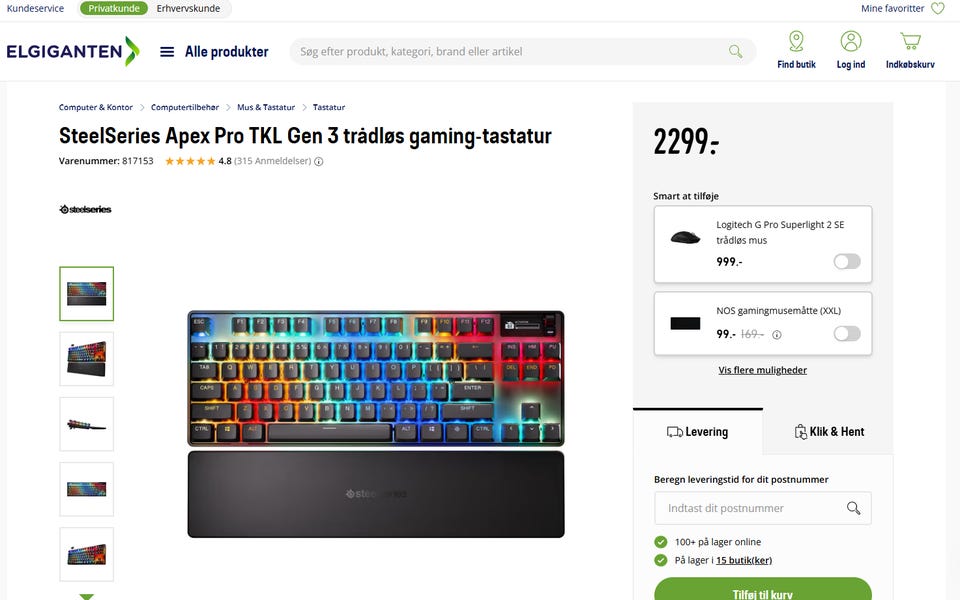Expand Vis flere muligheder add-on options
The width and height of the screenshot is (960, 600).
[762, 370]
